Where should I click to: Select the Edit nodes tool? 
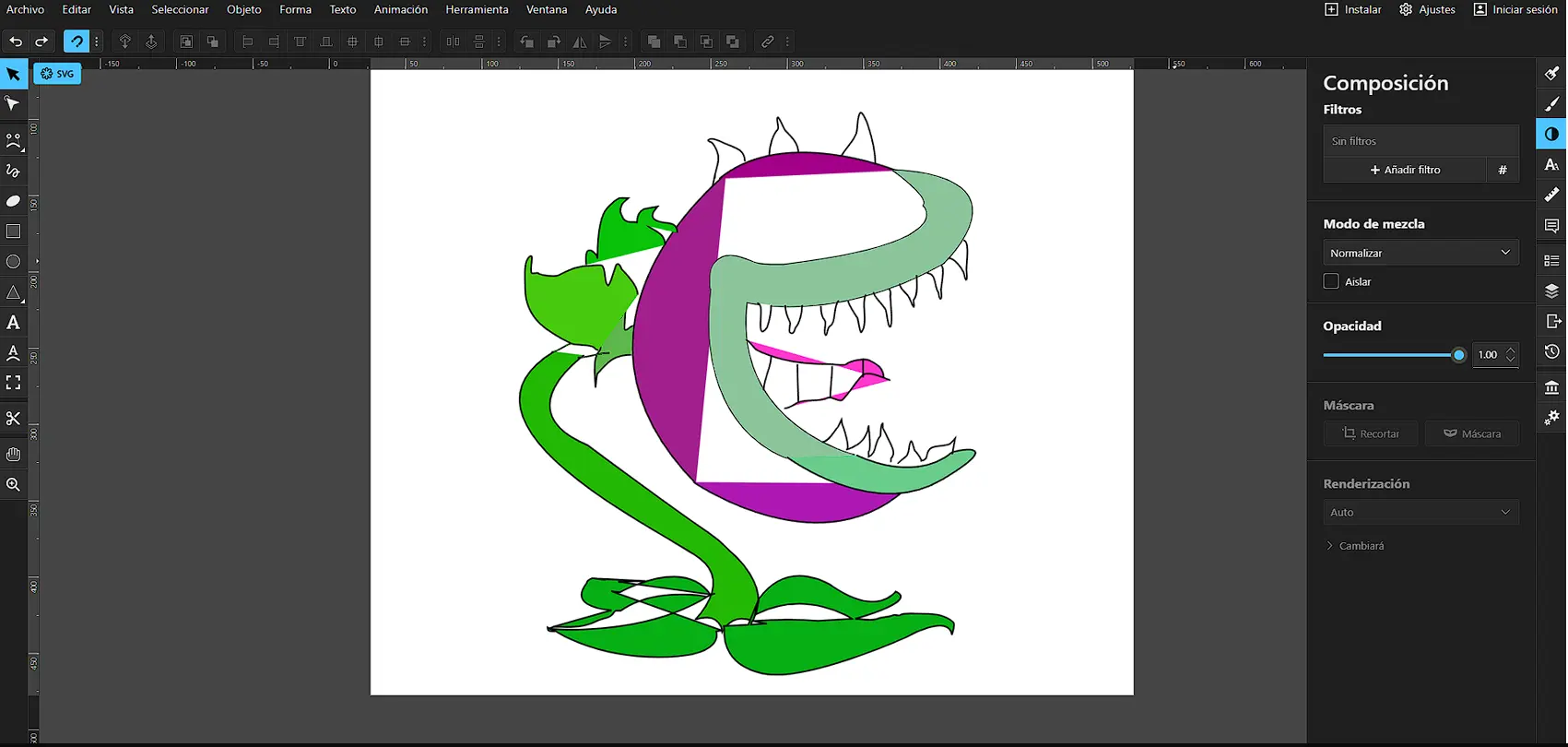coord(13,103)
